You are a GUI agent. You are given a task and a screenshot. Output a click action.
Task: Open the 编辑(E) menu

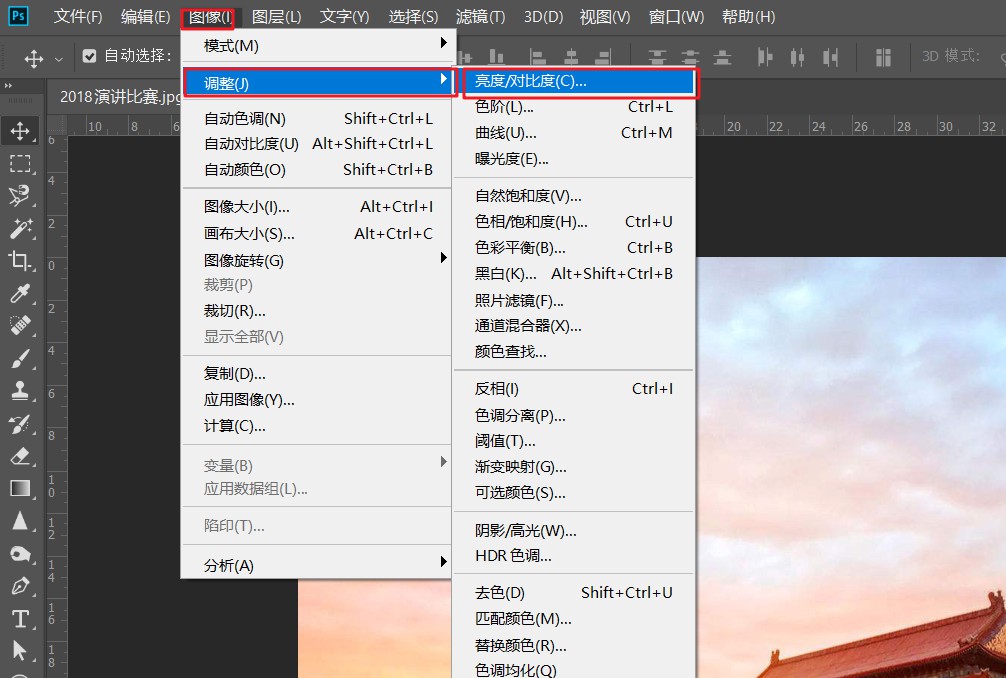146,17
